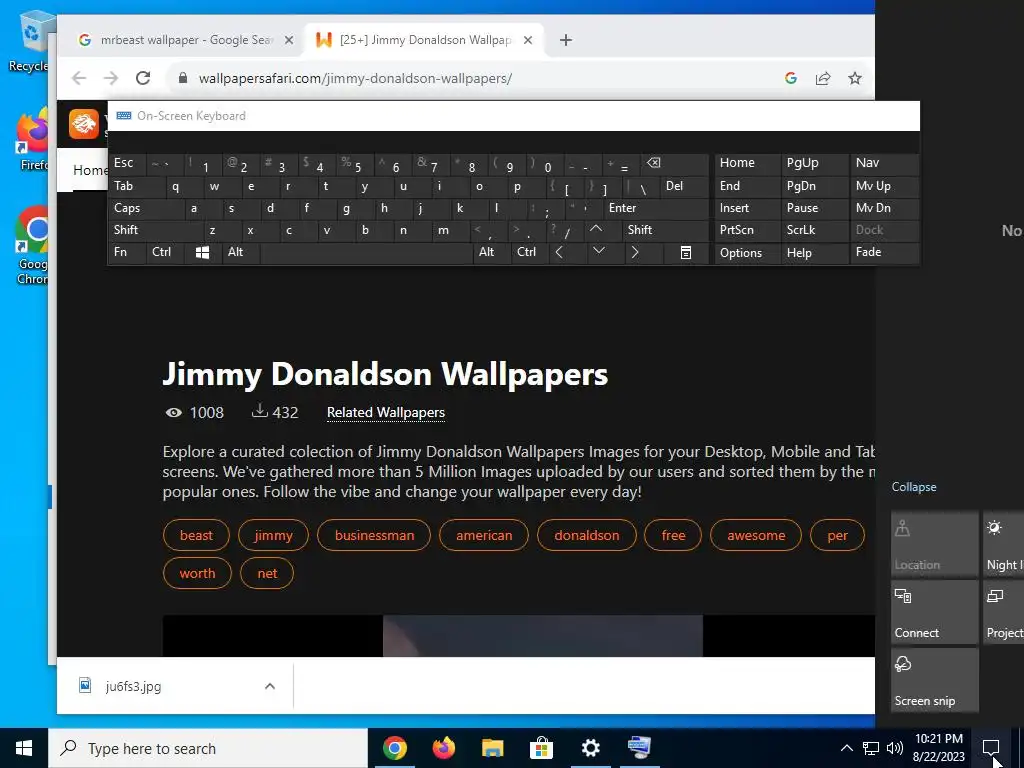This screenshot has width=1024, height=768.
Task: Choose the donaldson tag
Action: tap(586, 536)
